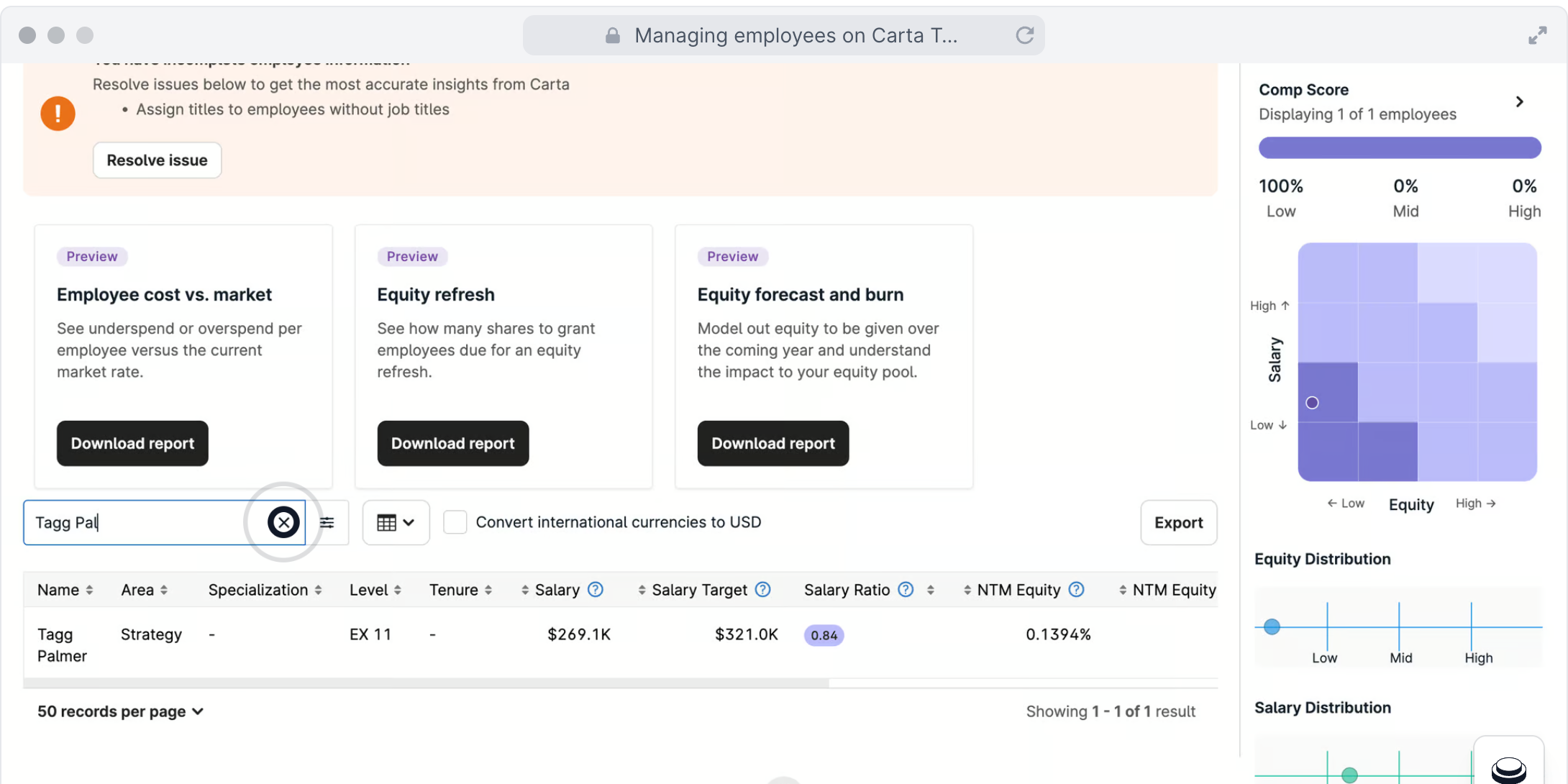
Task: Reload the page via refresh icon
Action: [1024, 35]
